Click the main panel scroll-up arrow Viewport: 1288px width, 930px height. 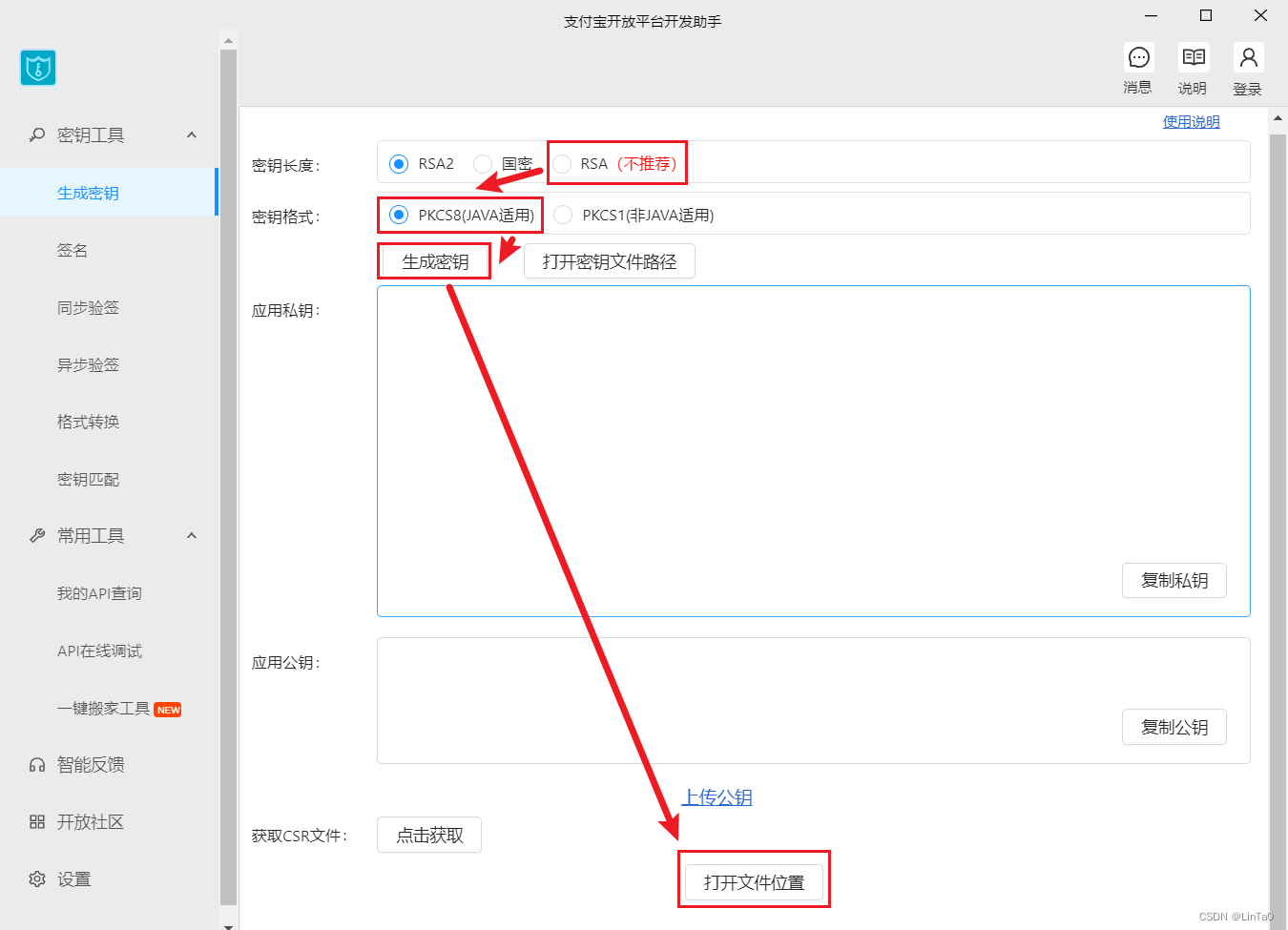click(x=1278, y=118)
